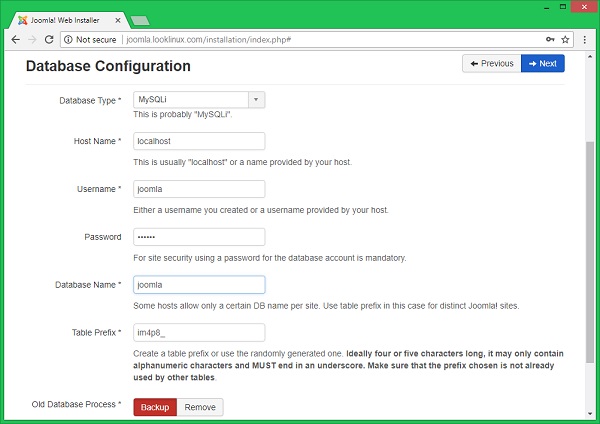Click the 'This is probably "MySQLi"' hint
Screen dimensions: 600x424
click(183, 114)
